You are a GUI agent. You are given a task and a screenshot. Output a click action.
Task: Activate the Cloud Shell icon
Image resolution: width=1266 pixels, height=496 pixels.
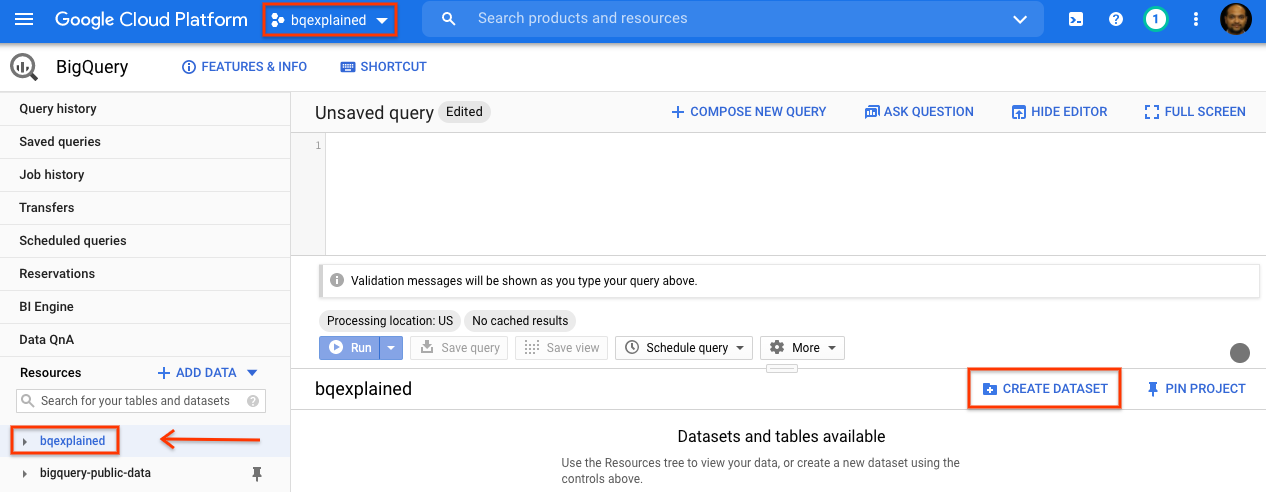coord(1076,19)
